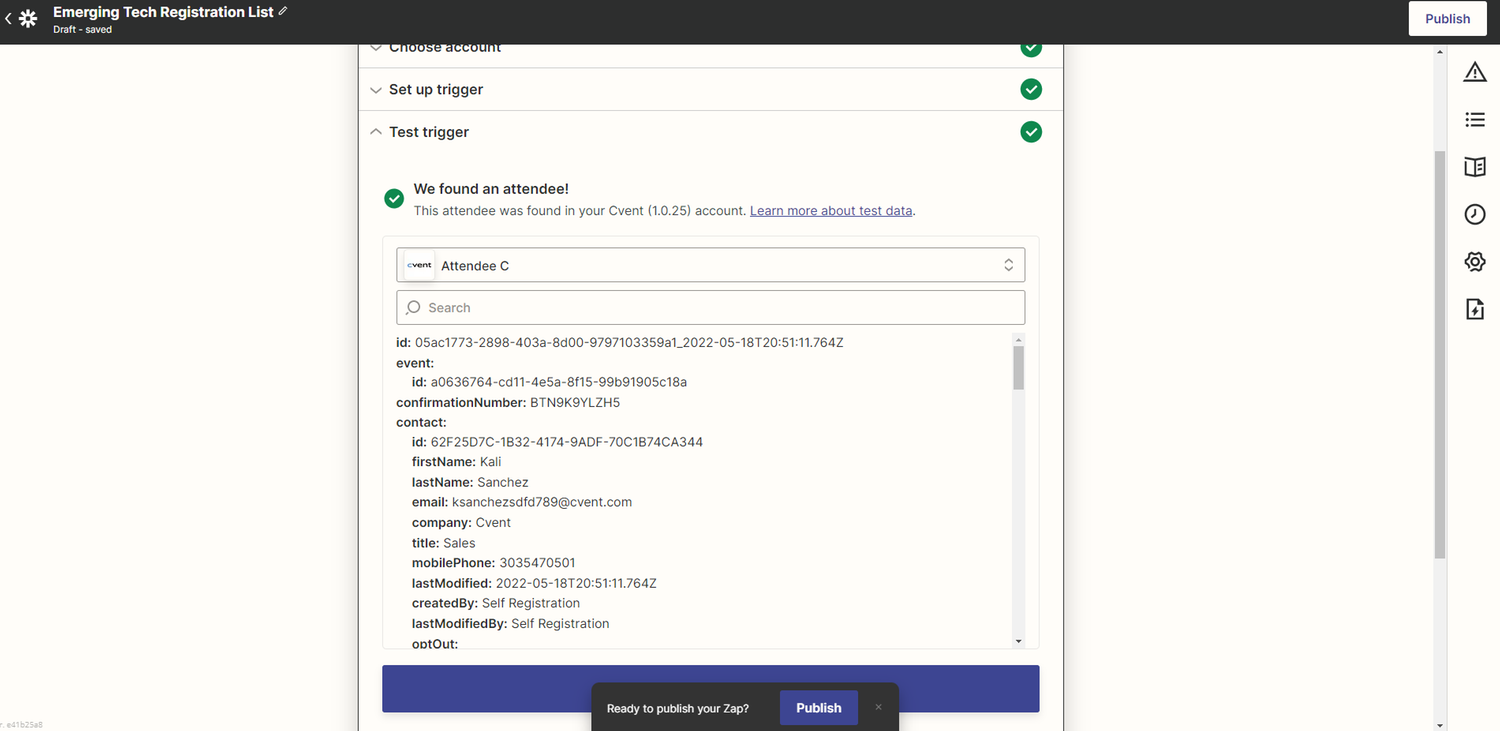Open the Learn more about test data link
The width and height of the screenshot is (1500, 731).
[x=830, y=210]
